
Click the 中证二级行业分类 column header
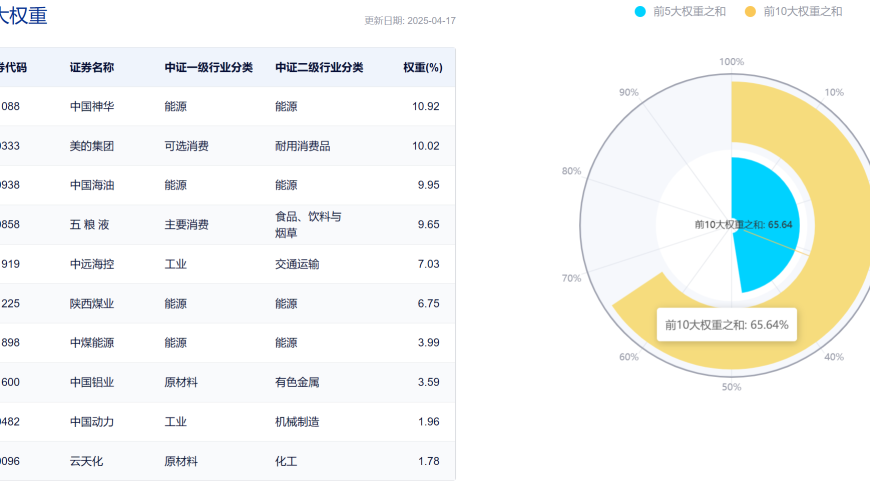(319, 68)
